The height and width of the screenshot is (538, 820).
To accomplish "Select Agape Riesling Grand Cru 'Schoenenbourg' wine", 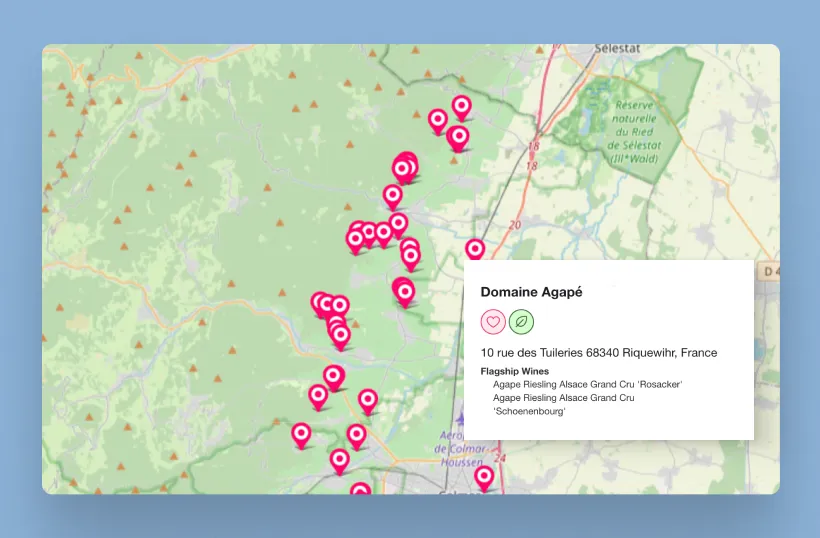I will (x=564, y=404).
